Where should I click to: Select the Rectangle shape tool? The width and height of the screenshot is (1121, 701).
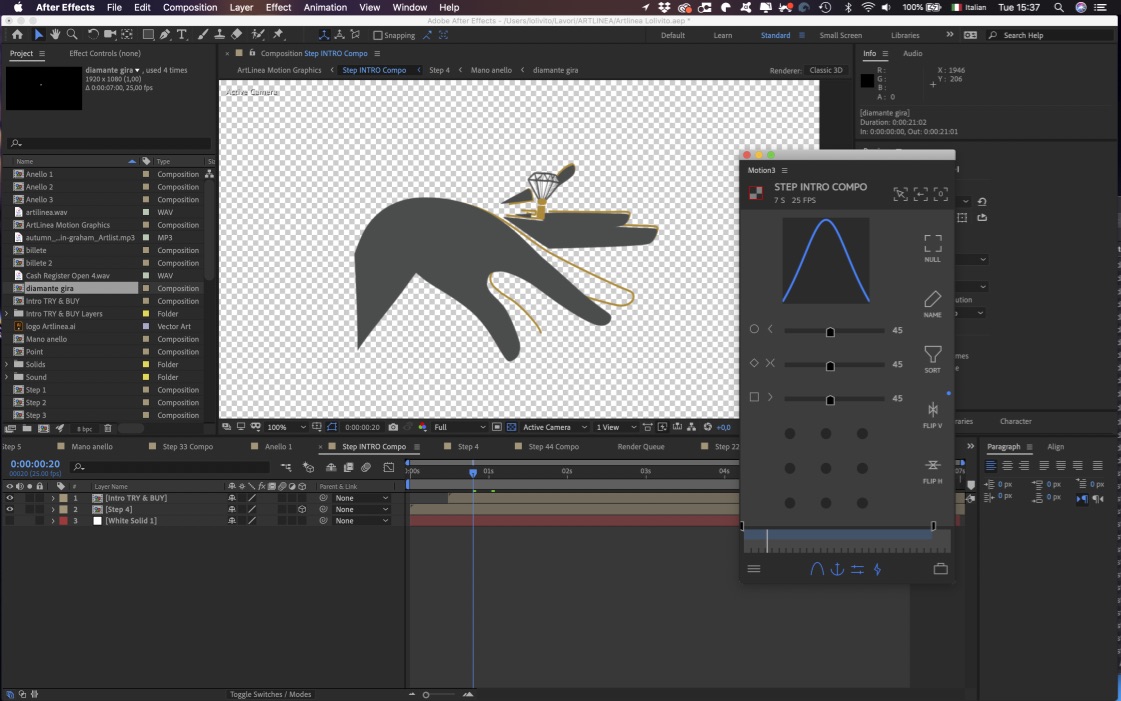click(148, 34)
